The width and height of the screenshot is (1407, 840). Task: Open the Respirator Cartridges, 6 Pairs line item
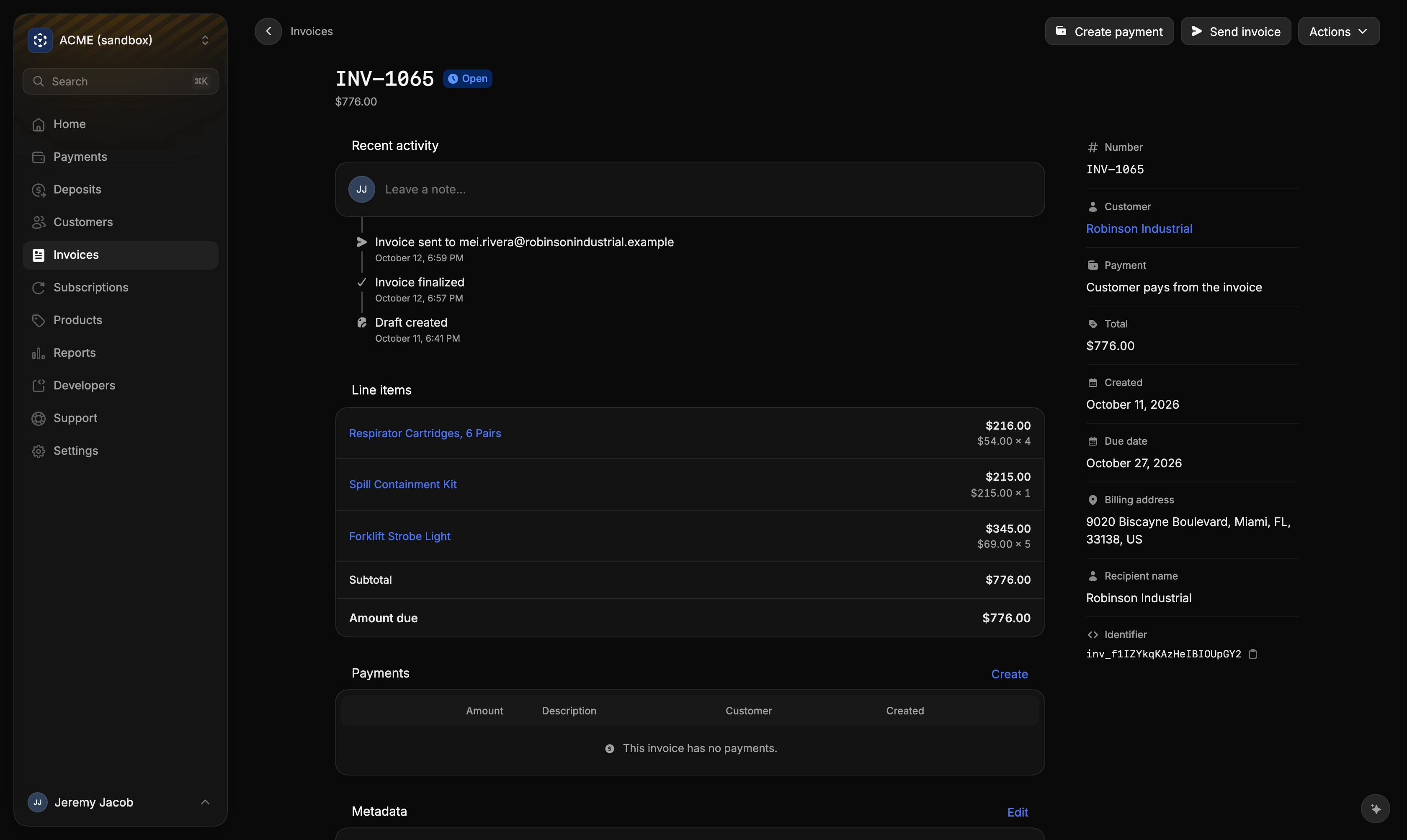(x=425, y=433)
